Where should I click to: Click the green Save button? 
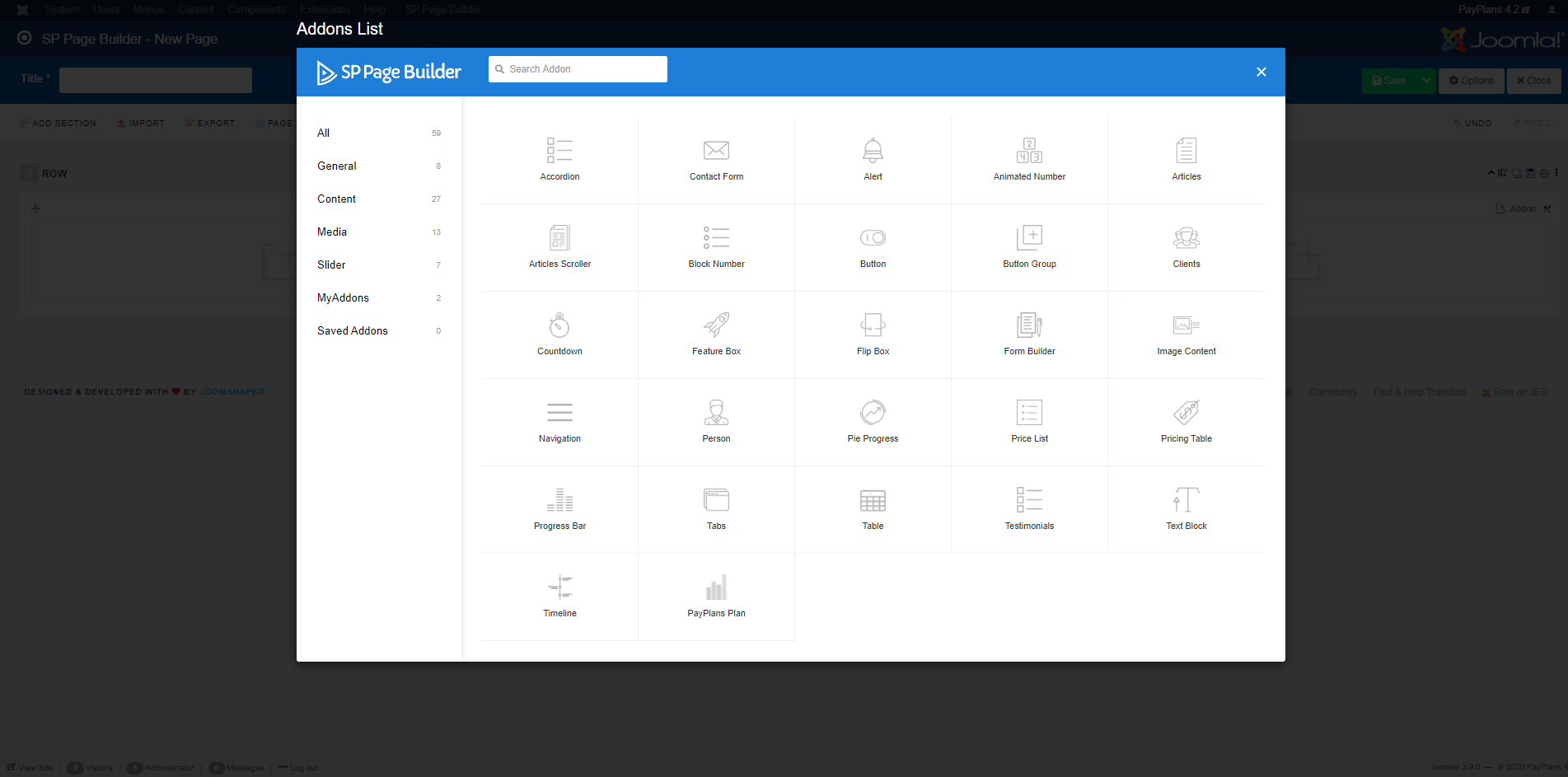point(1389,81)
